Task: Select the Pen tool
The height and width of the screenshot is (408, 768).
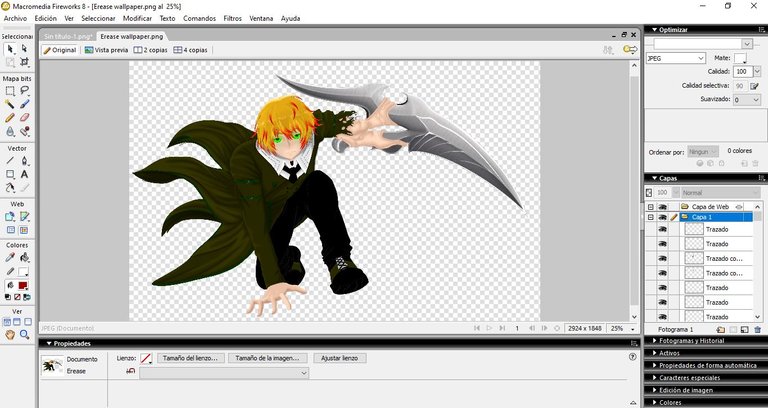Action: [x=24, y=161]
